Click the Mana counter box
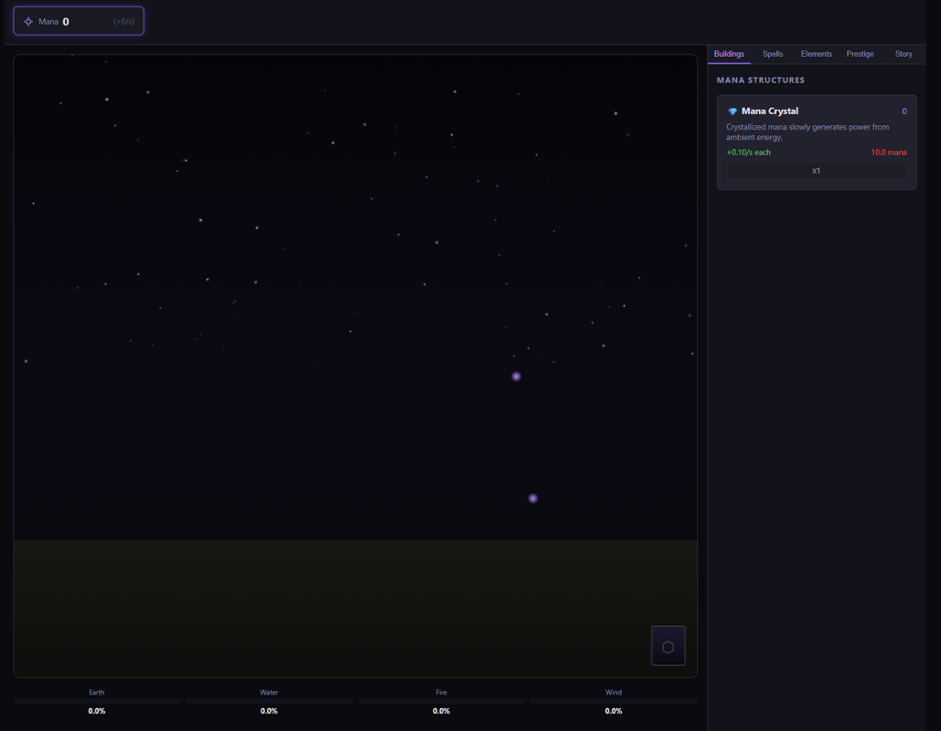The width and height of the screenshot is (941, 731). tap(79, 21)
